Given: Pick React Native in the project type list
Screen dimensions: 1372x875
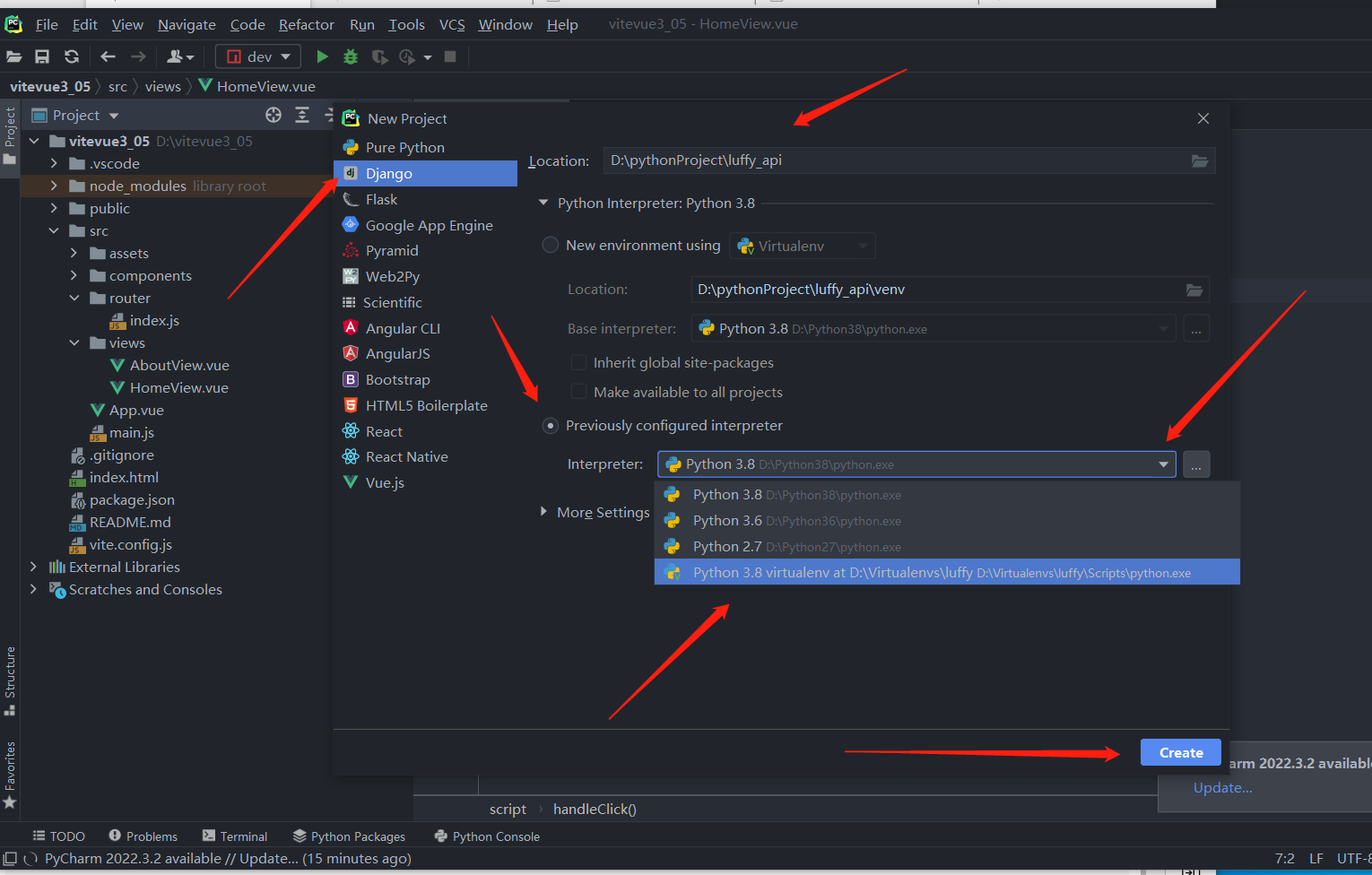Looking at the screenshot, I should (x=425, y=456).
